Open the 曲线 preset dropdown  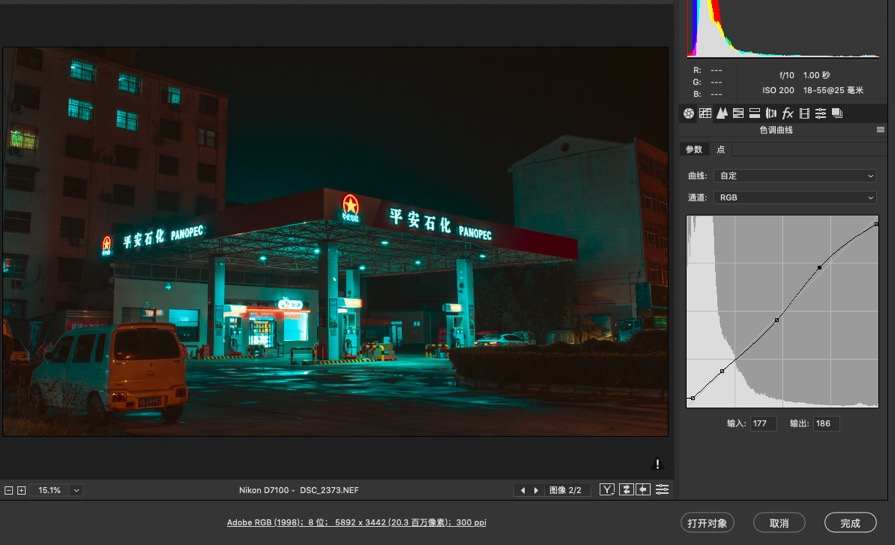tap(795, 176)
